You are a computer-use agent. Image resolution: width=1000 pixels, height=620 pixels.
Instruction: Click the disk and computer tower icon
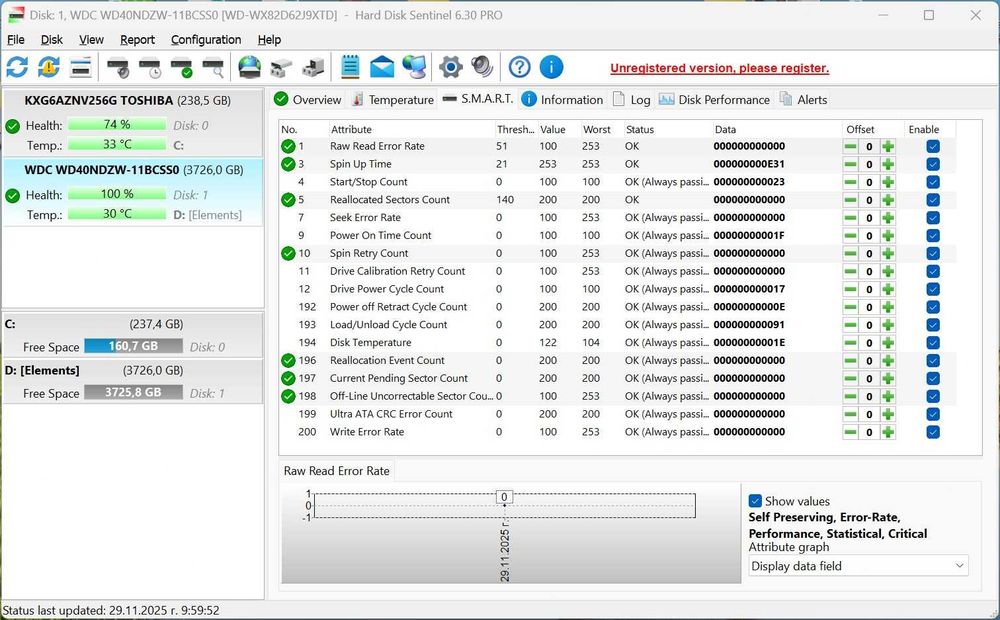313,68
